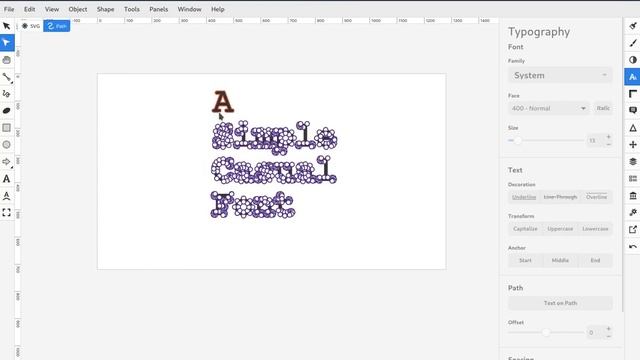Open the triangle Shape panel
The height and width of the screenshot is (360, 640).
tap(633, 128)
